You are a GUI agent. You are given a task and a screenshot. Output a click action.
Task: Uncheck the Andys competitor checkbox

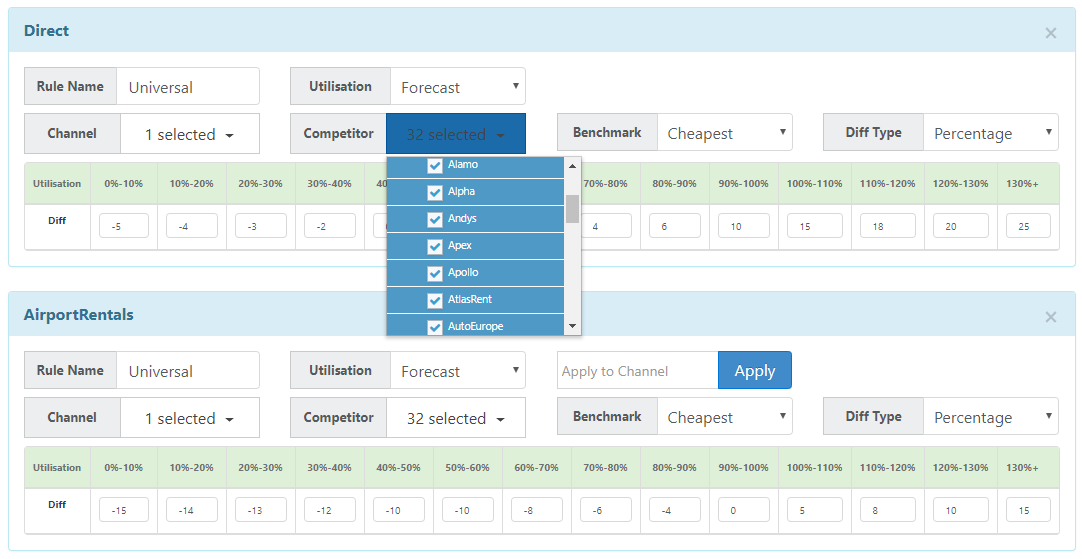pos(435,219)
